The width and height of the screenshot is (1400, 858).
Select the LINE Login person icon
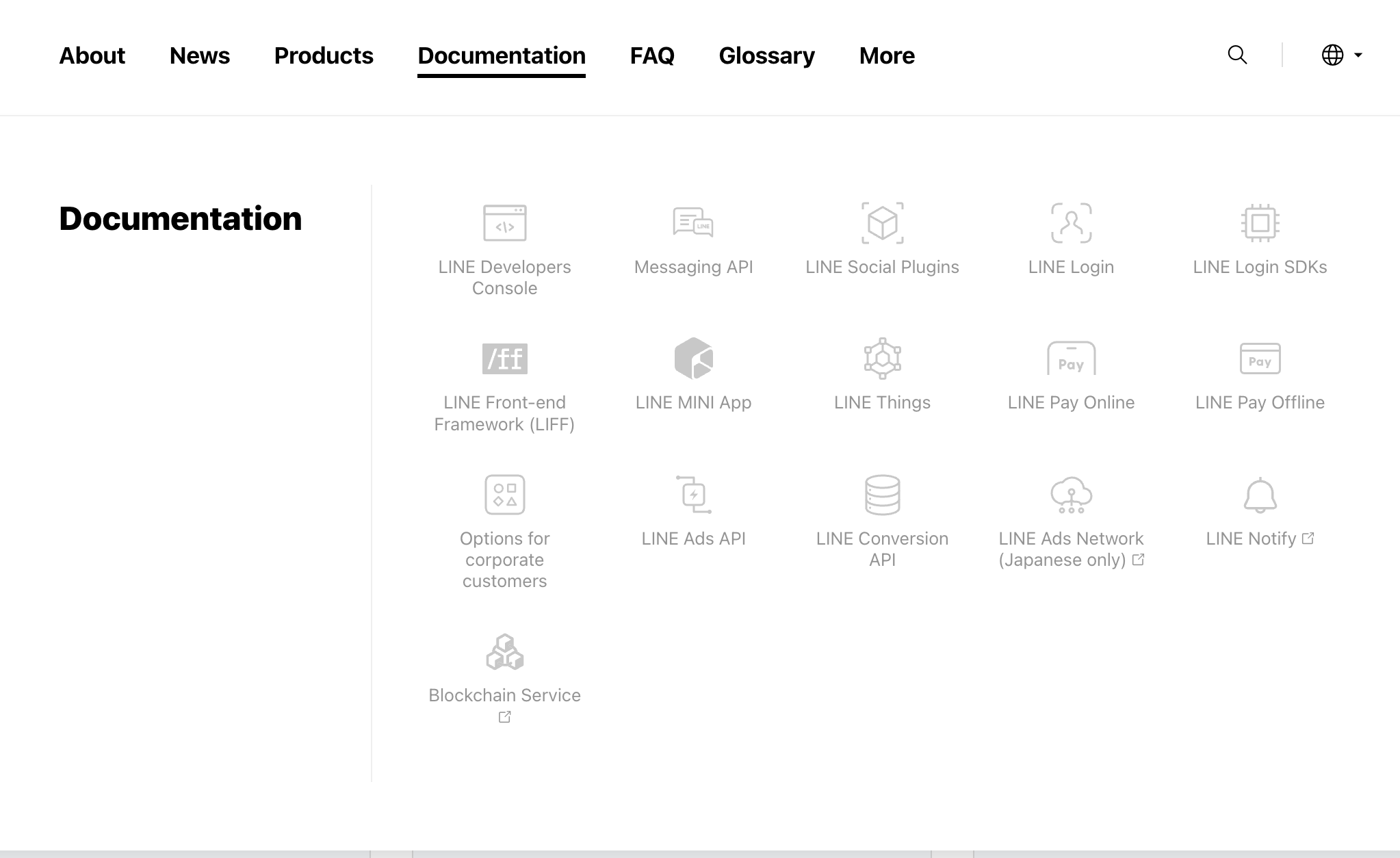click(x=1071, y=222)
